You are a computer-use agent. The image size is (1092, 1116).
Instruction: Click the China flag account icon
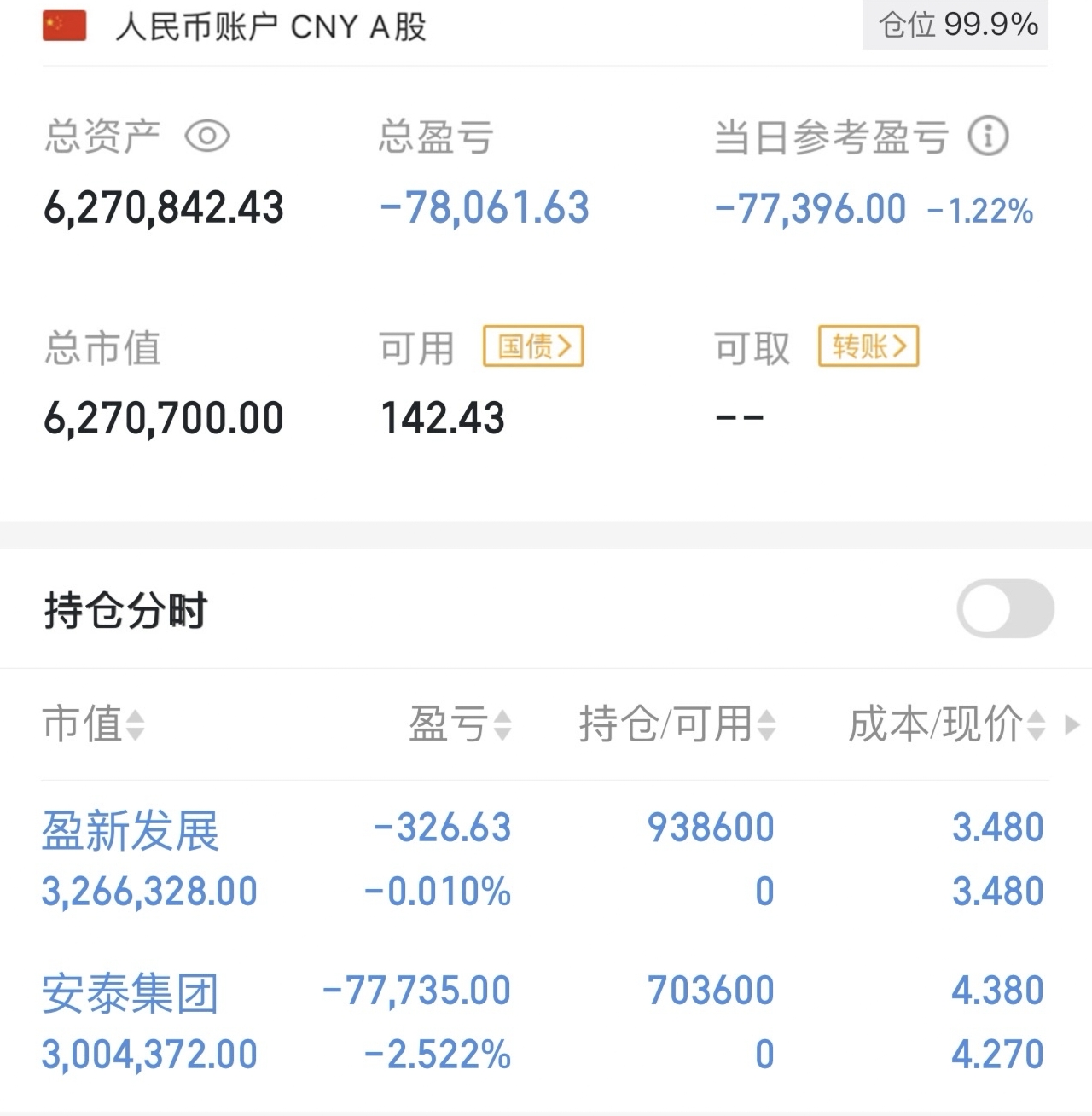(x=64, y=26)
